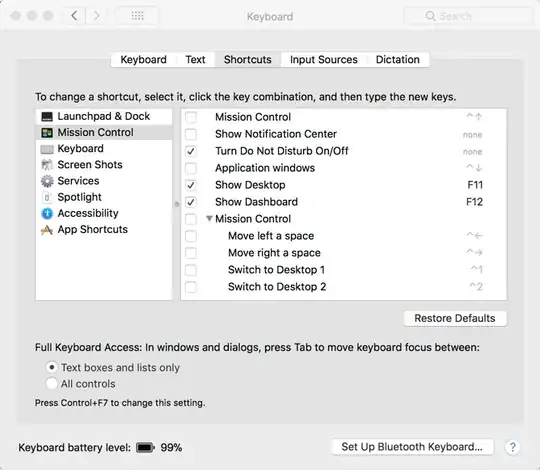The width and height of the screenshot is (540, 470).
Task: Click the Show Desktop row label
Action: (250, 185)
